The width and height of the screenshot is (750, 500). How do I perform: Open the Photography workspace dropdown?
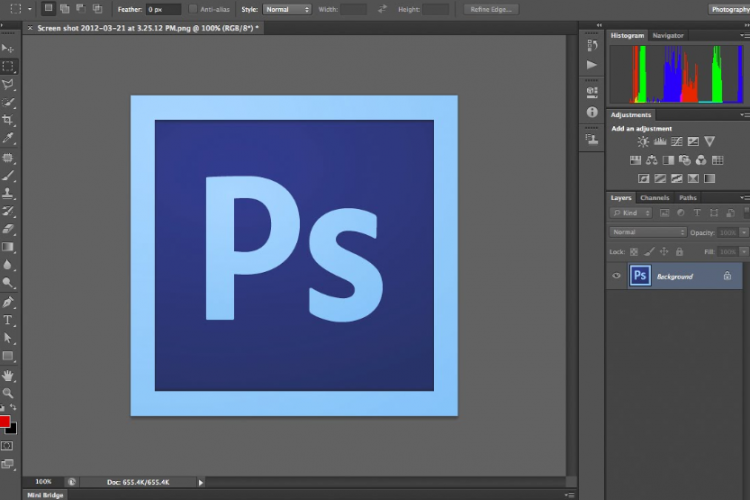tap(729, 9)
